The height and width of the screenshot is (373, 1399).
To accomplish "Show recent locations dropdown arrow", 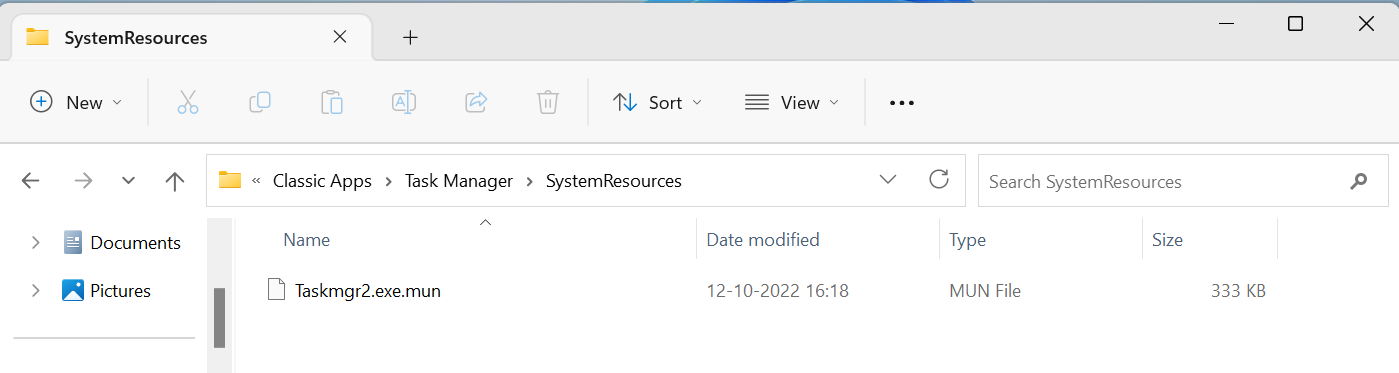I will pos(128,181).
